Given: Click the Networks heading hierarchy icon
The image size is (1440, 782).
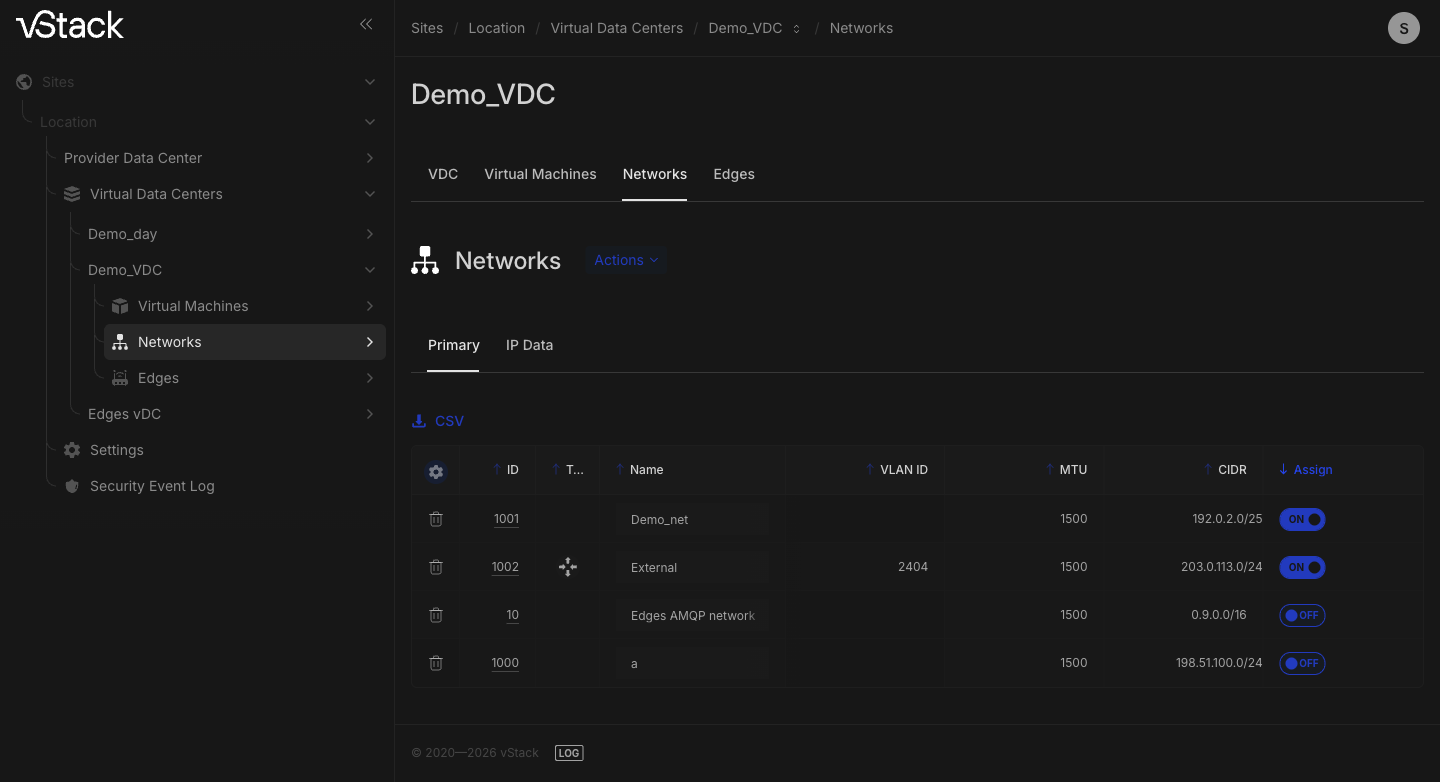Looking at the screenshot, I should (425, 260).
